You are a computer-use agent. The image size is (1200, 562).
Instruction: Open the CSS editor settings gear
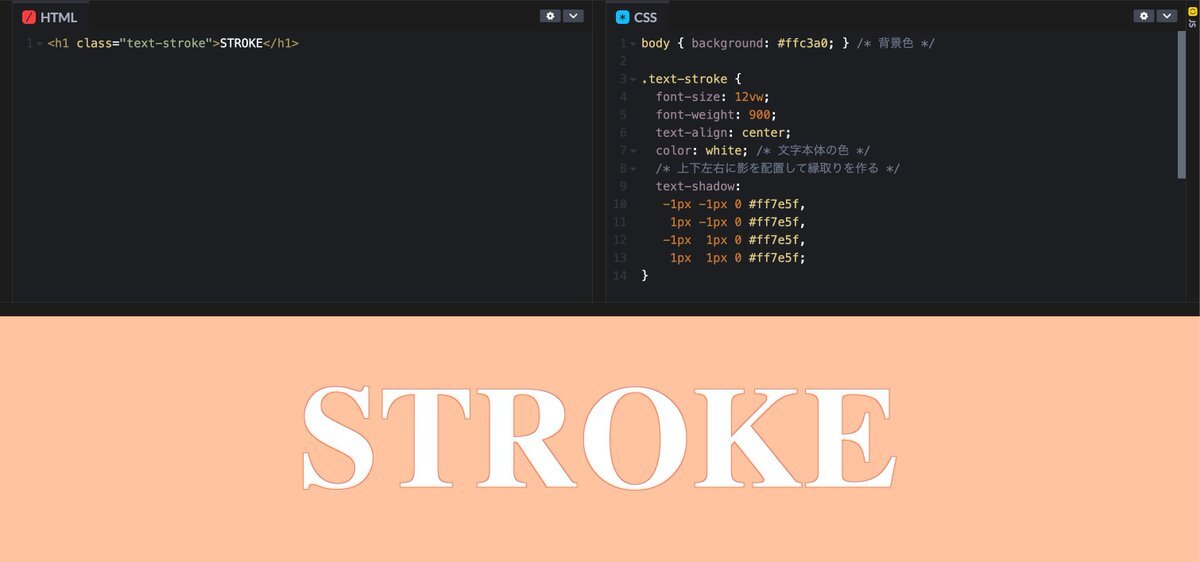click(1144, 16)
